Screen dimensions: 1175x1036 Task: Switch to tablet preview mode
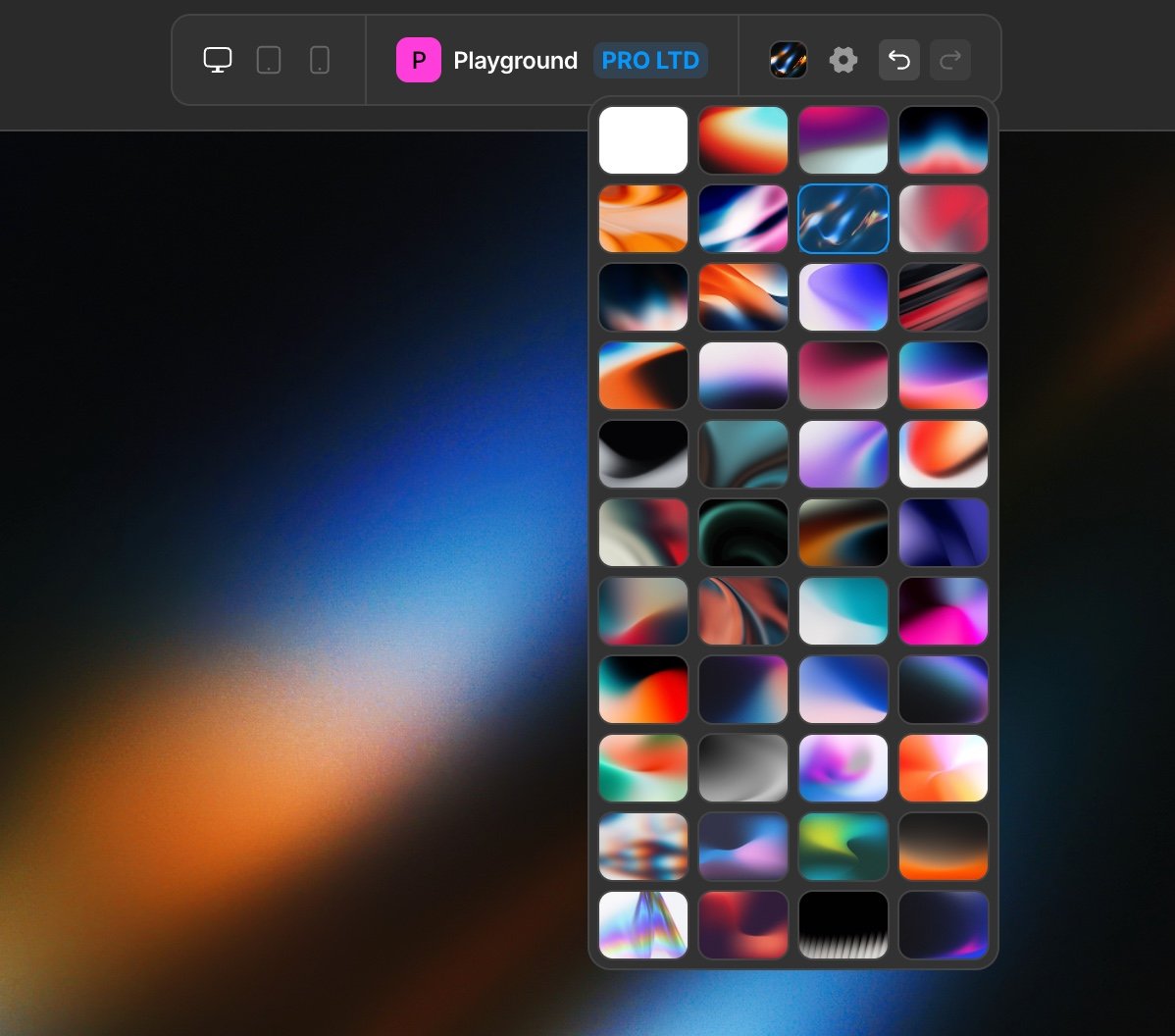[269, 60]
